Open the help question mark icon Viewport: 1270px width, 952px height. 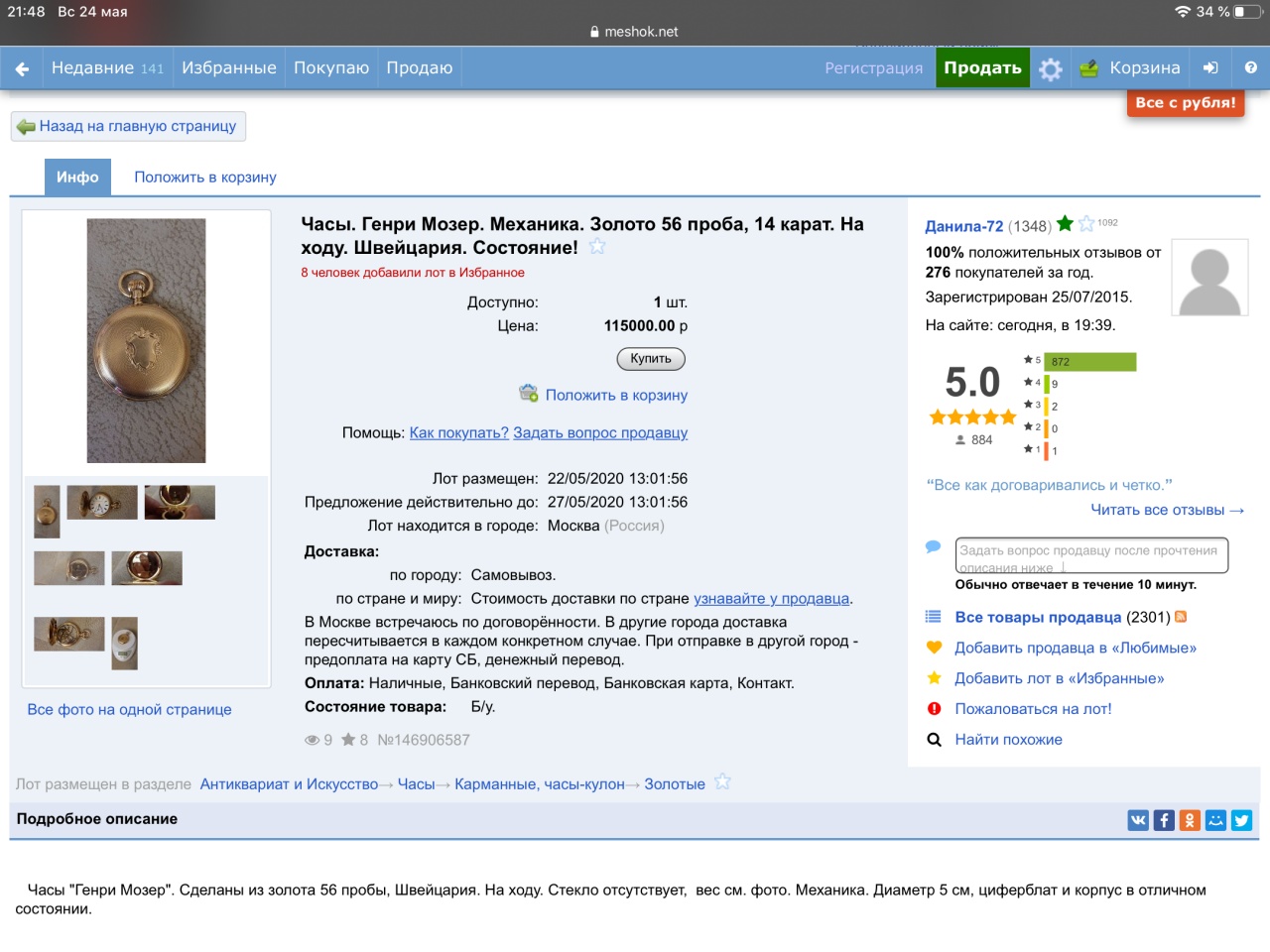[x=1250, y=68]
